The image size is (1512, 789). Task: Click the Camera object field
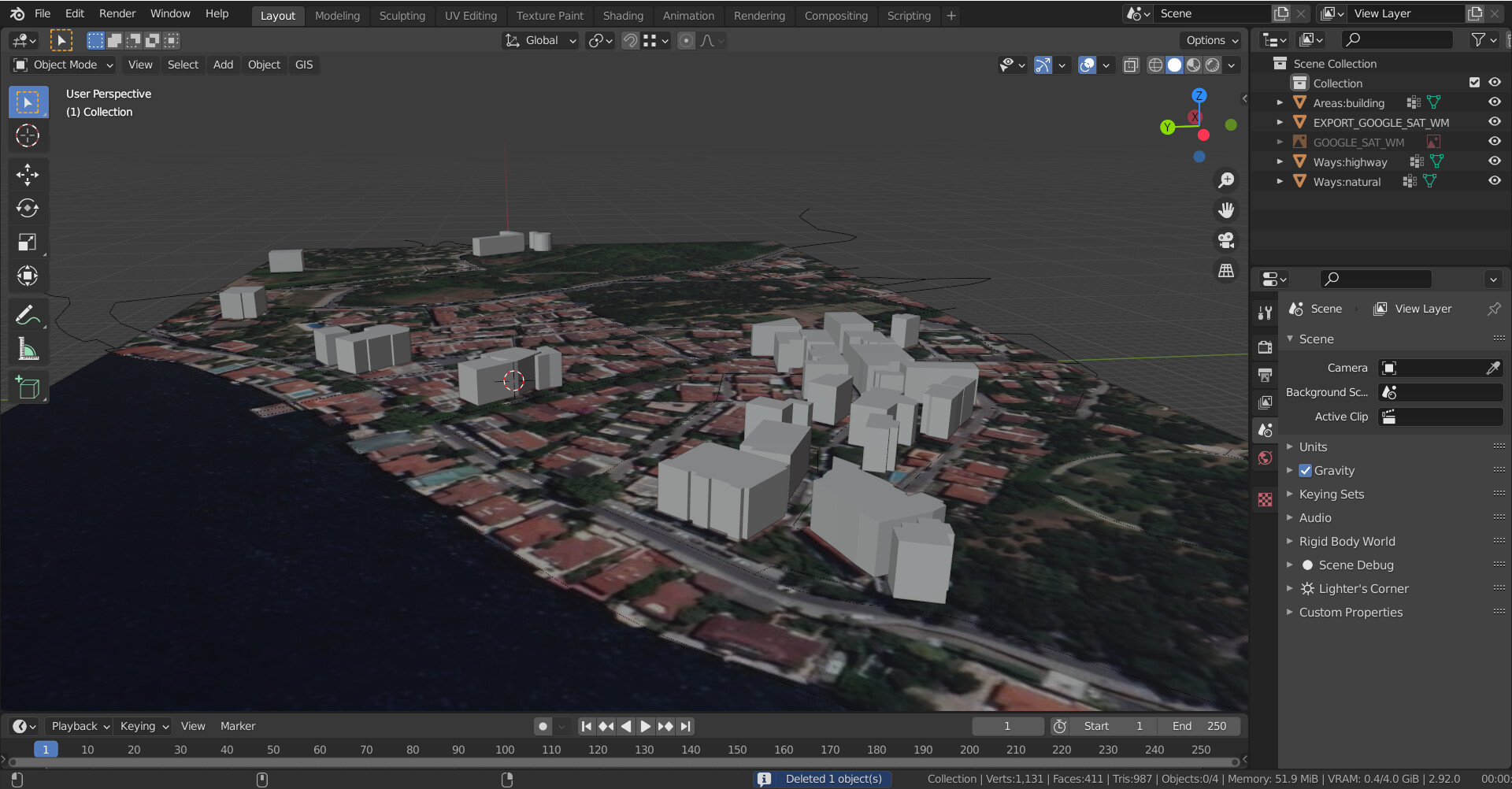click(x=1440, y=368)
